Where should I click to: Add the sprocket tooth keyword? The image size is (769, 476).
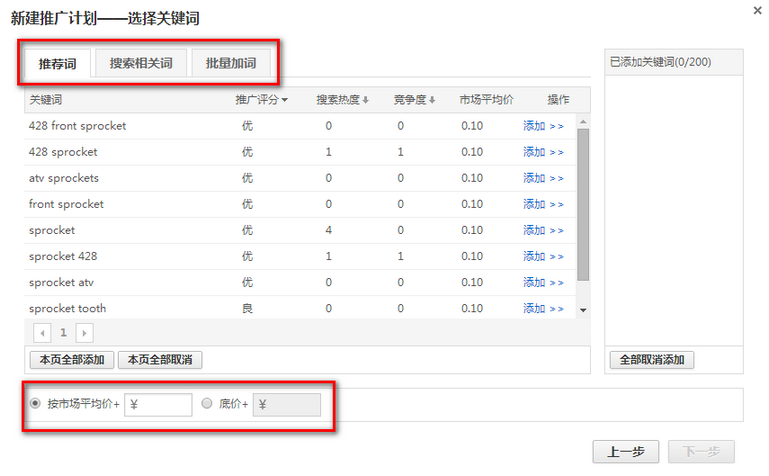[543, 308]
